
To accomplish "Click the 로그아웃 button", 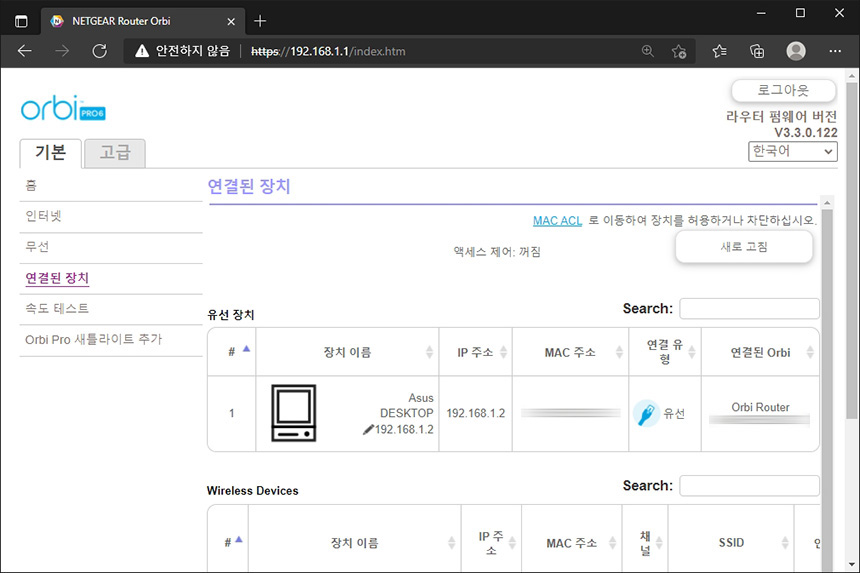I will coord(783,90).
